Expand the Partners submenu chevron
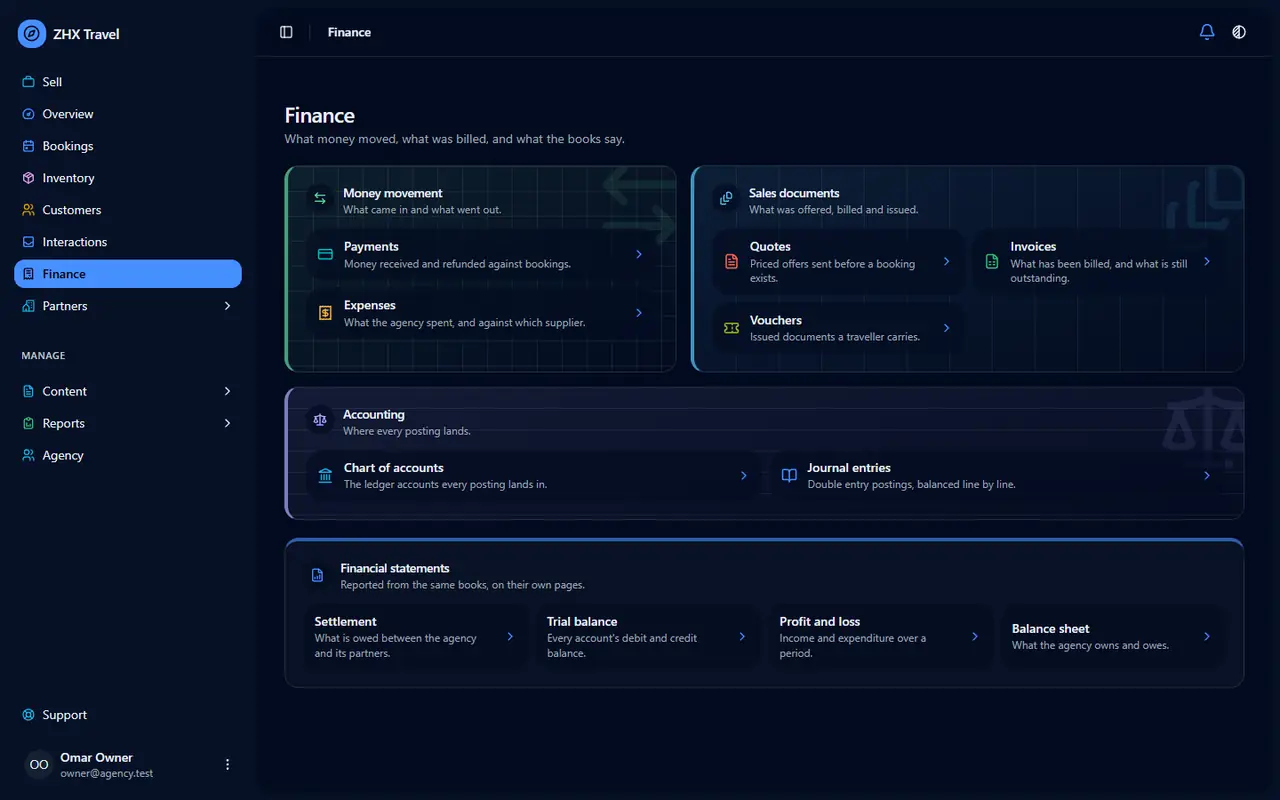The height and width of the screenshot is (800, 1280). (x=227, y=306)
